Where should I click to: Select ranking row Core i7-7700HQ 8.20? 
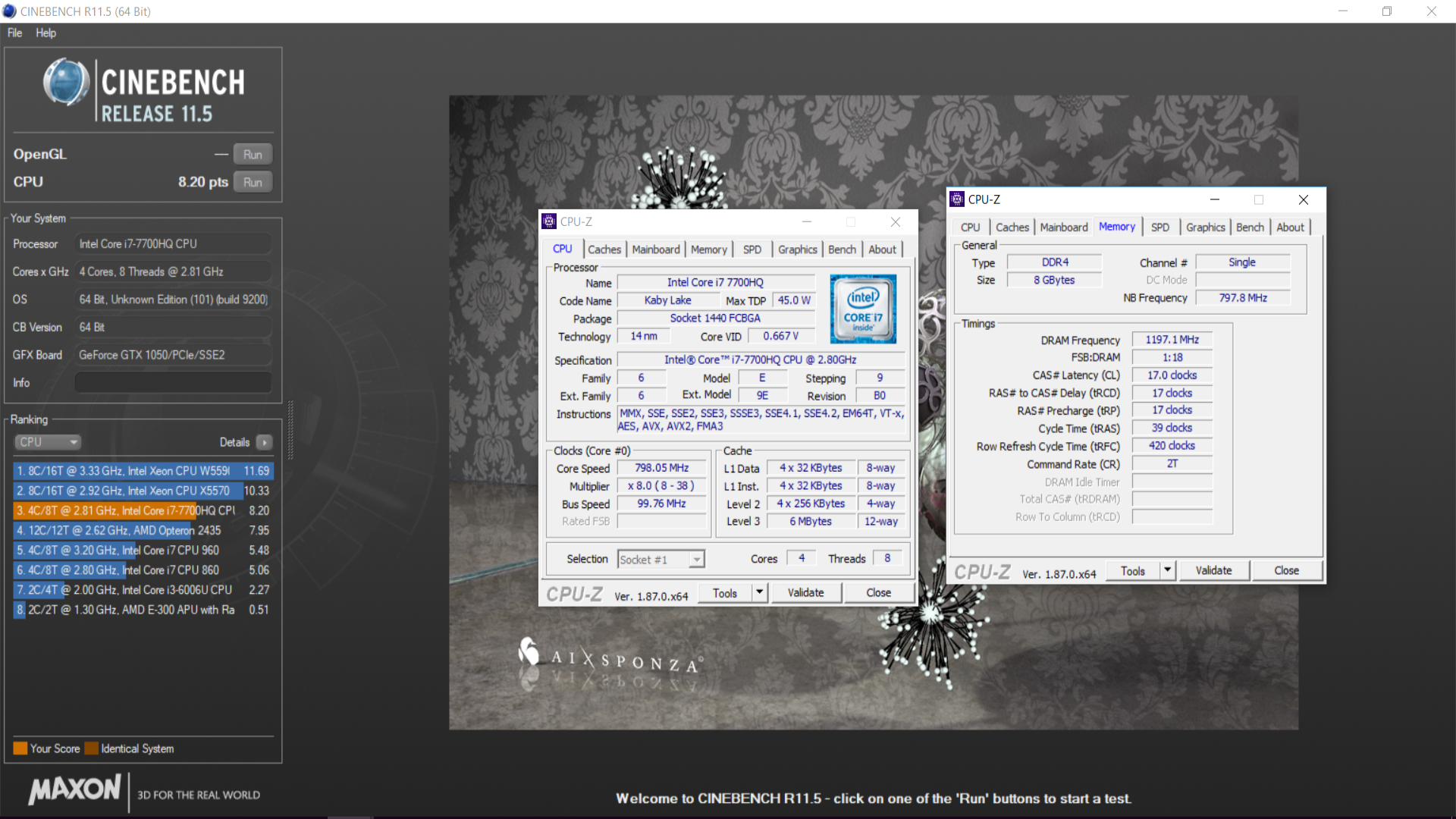pos(143,510)
